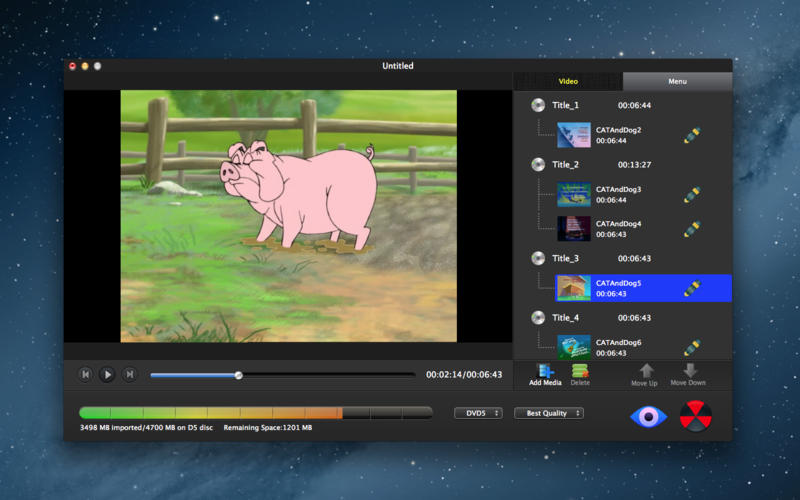Click the playback seek slider handle
This screenshot has width=800, height=500.
tap(238, 376)
